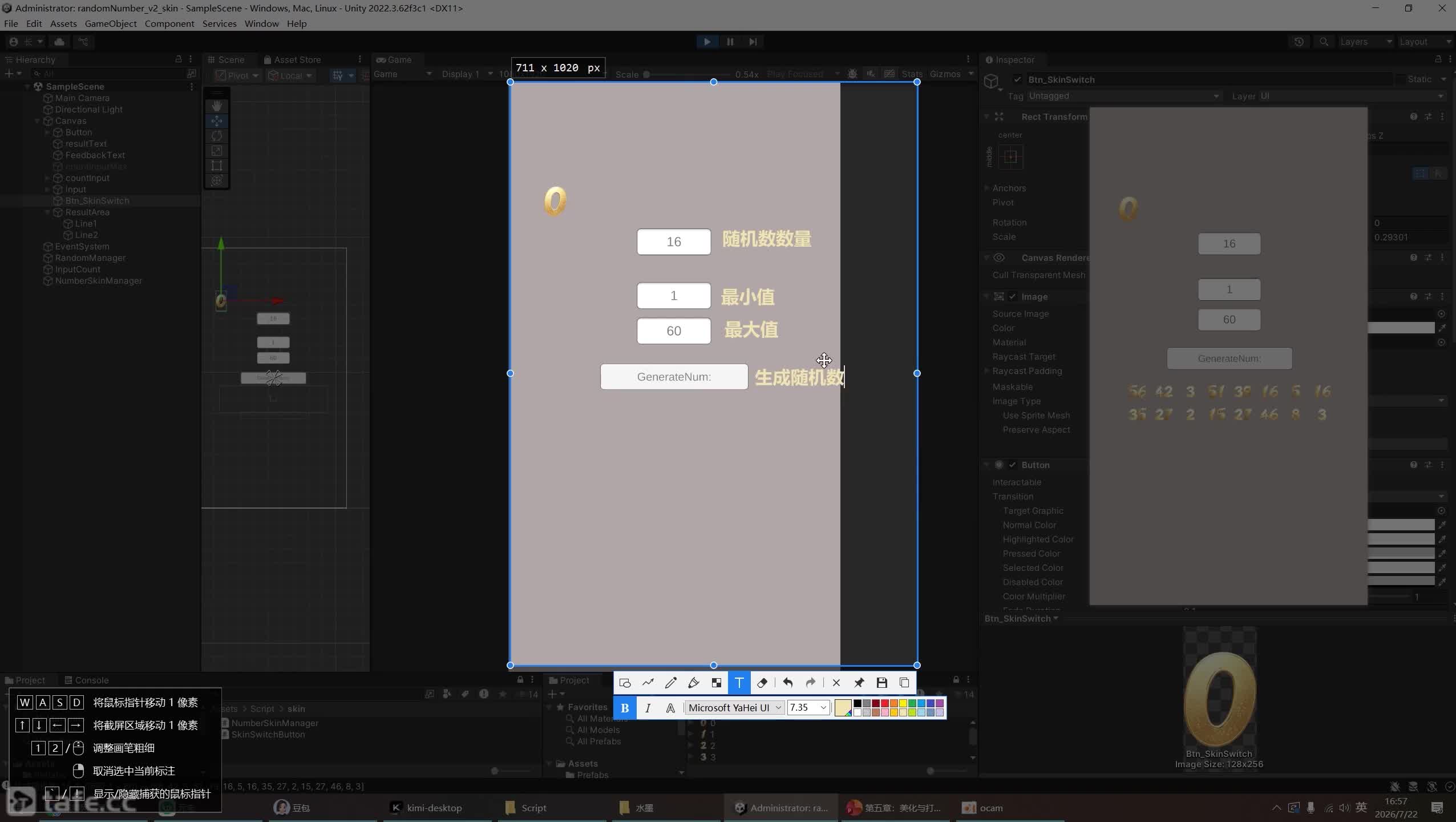This screenshot has height=822, width=1456.
Task: Open the GameObject menu
Action: (x=111, y=23)
